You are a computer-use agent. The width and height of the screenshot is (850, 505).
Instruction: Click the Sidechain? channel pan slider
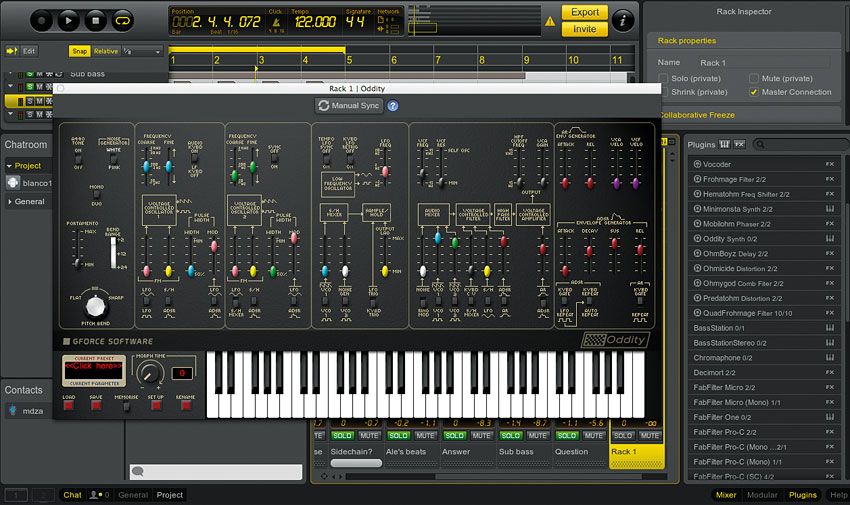coord(356,463)
